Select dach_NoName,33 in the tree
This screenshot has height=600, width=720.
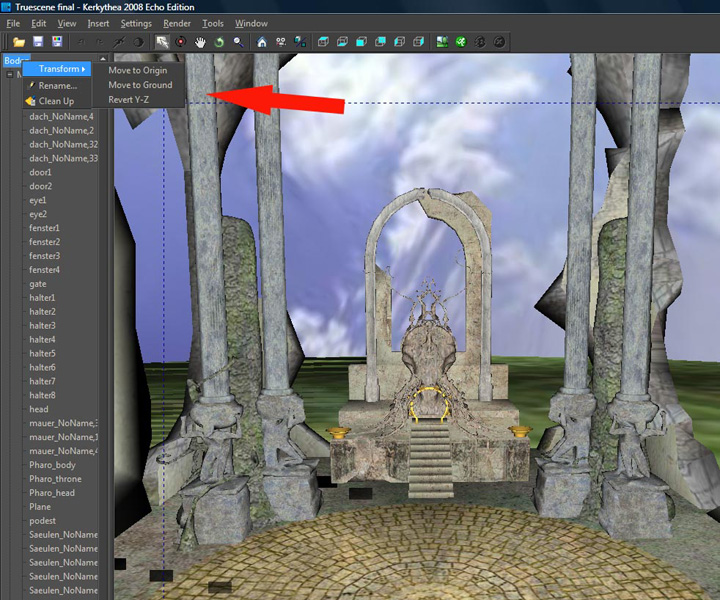click(63, 158)
